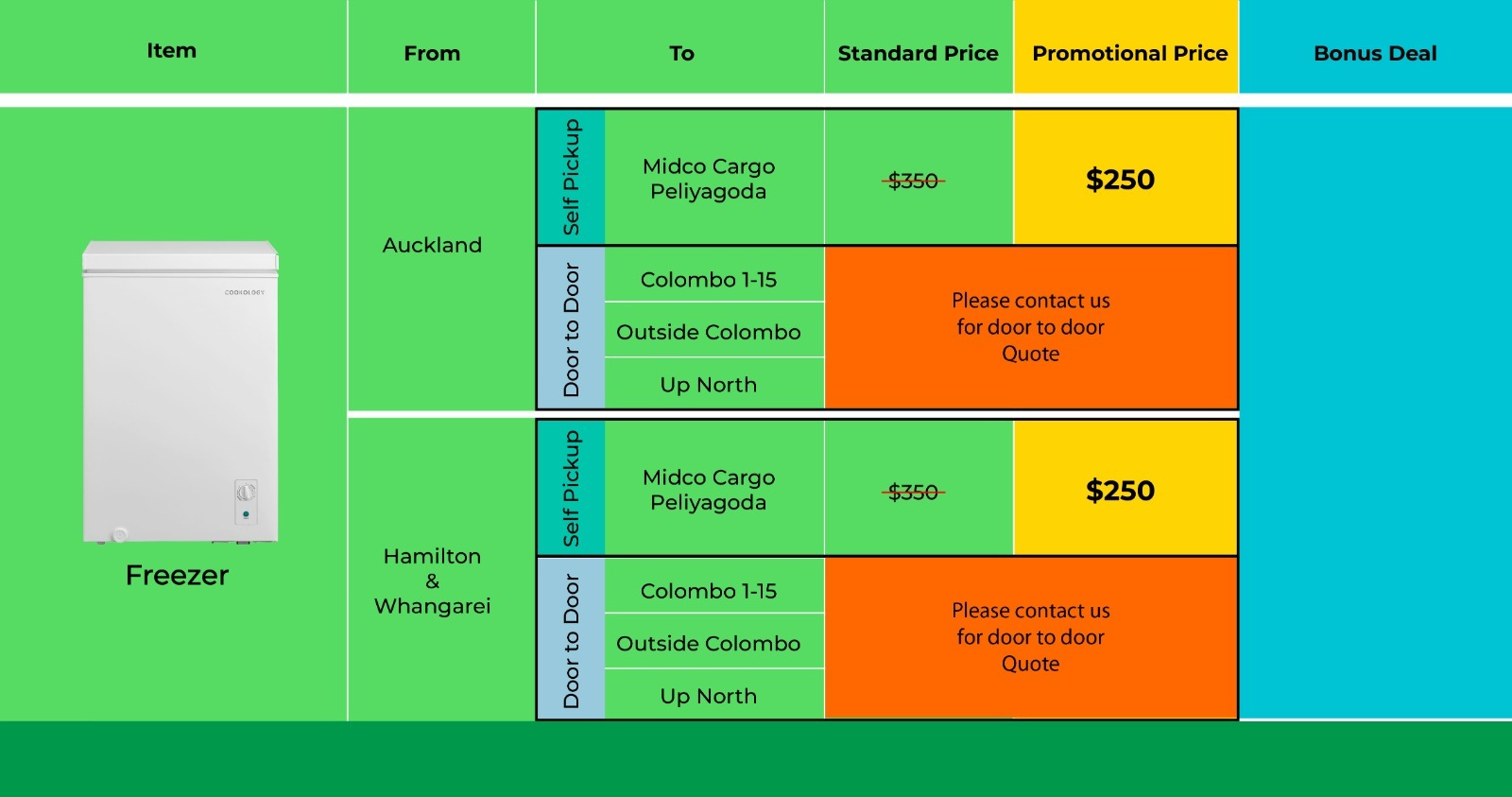Select the Bonus Deal column header

1375,53
